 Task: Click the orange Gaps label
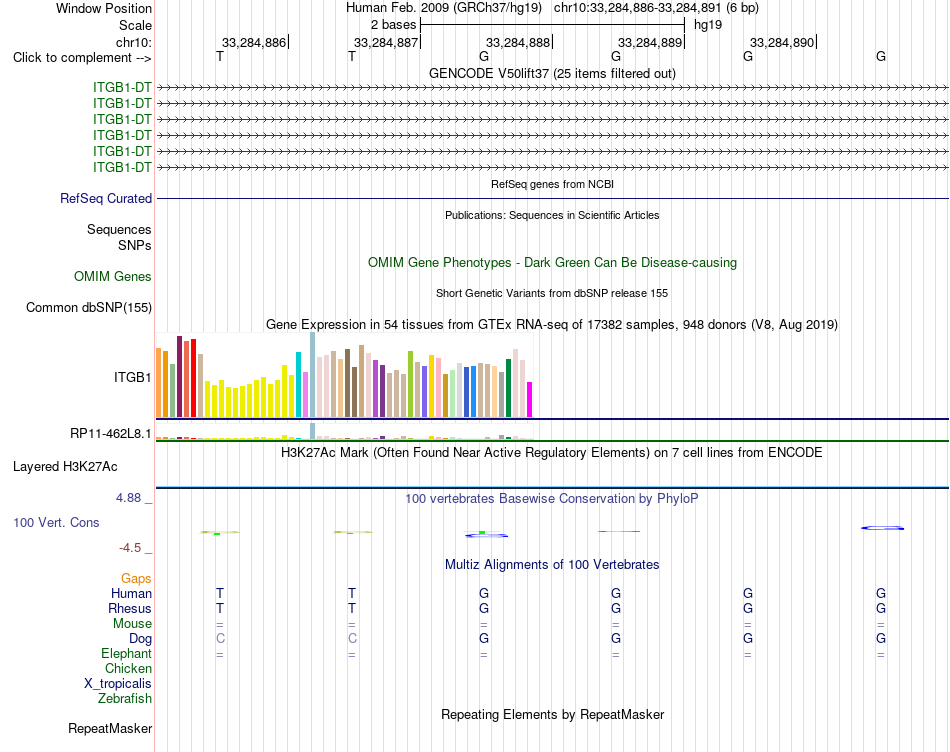pos(136,579)
